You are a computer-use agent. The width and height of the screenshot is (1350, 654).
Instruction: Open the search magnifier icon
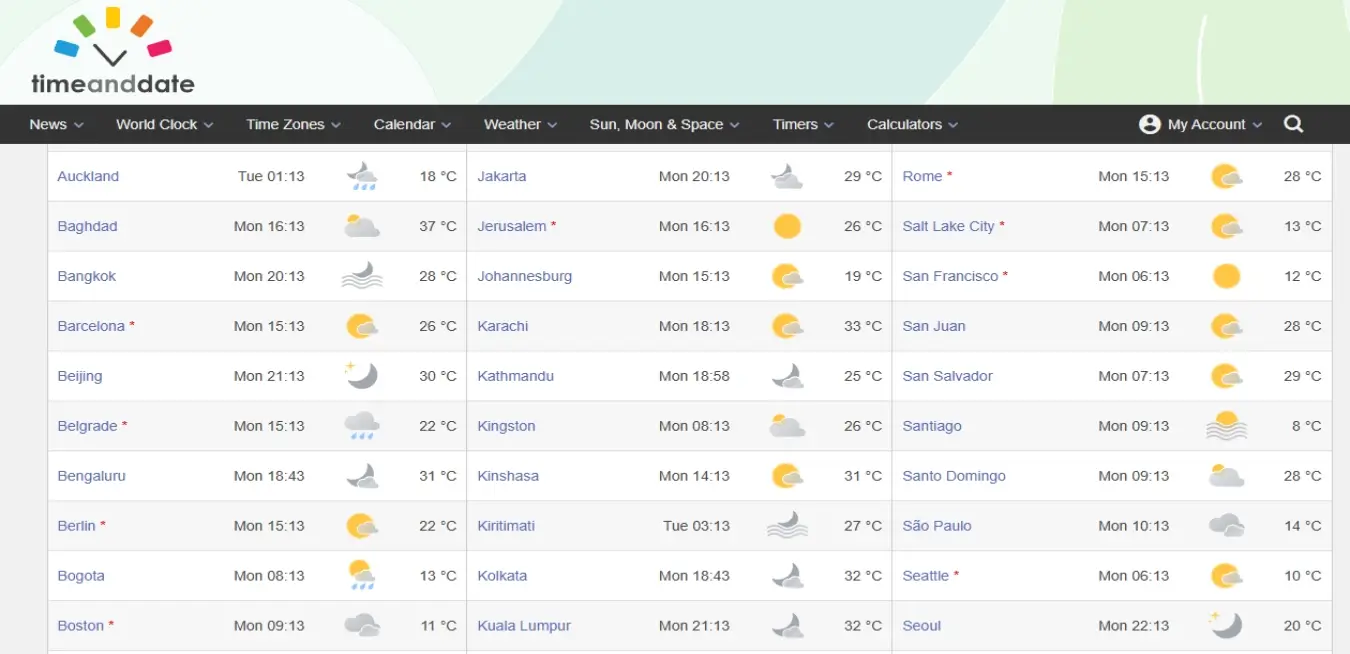(x=1293, y=124)
